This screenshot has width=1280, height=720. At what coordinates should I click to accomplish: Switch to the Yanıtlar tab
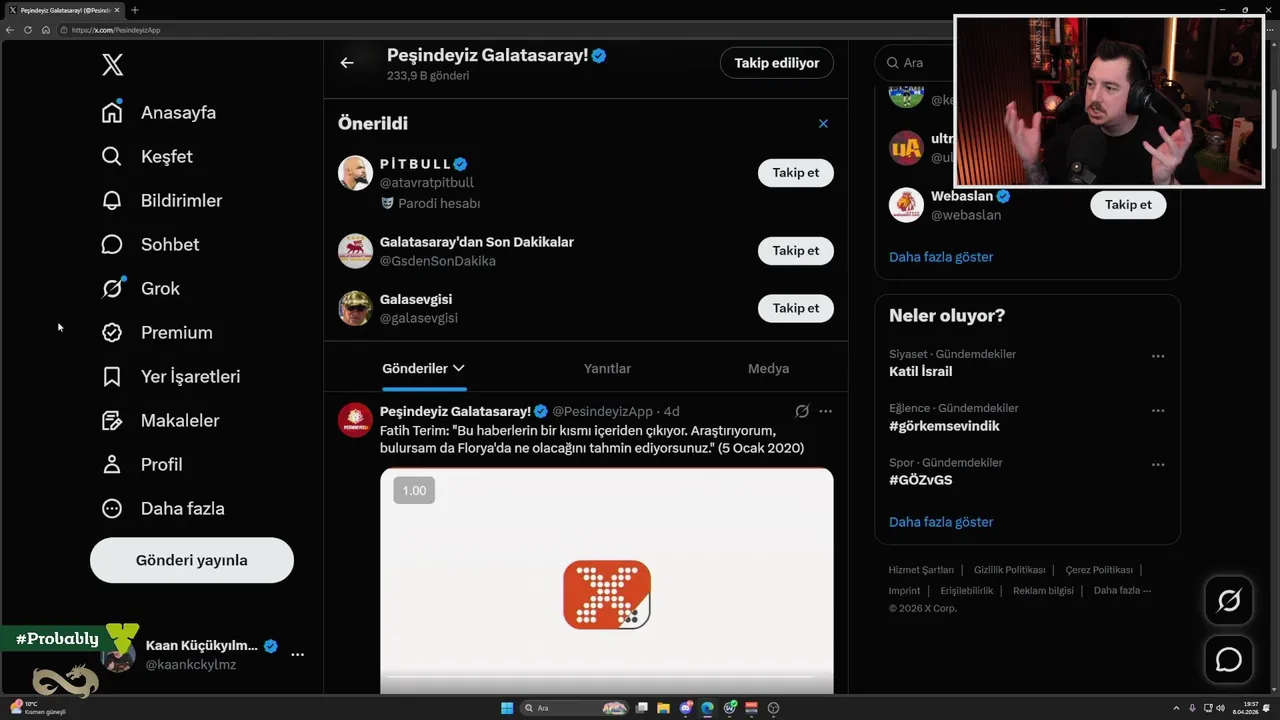[607, 368]
